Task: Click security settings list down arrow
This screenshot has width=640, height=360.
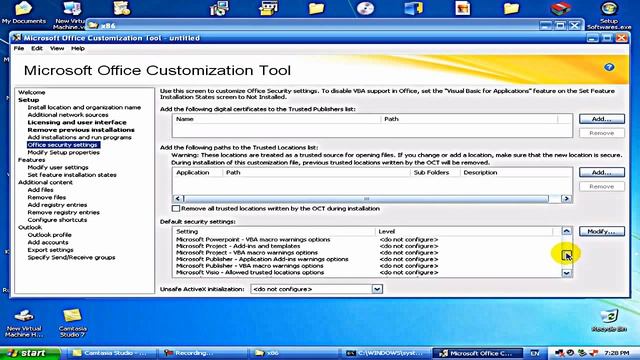Action: click(x=567, y=273)
